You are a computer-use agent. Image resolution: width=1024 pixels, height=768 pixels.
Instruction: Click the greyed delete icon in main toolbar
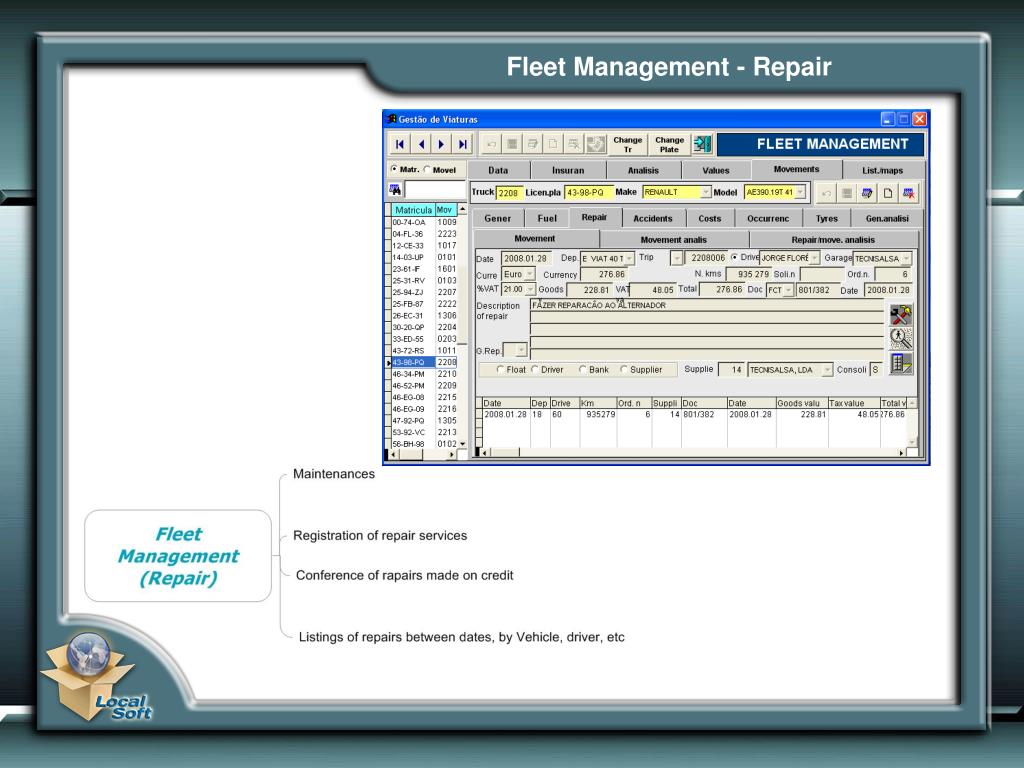coord(573,144)
